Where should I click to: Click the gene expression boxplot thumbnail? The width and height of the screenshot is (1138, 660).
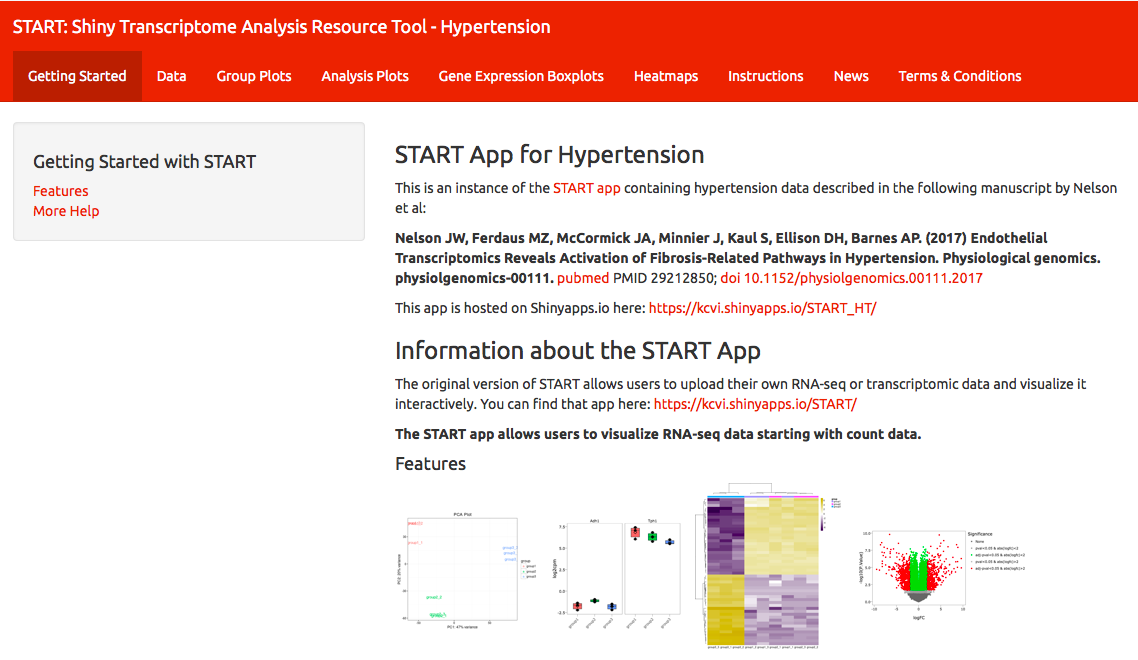tap(618, 573)
